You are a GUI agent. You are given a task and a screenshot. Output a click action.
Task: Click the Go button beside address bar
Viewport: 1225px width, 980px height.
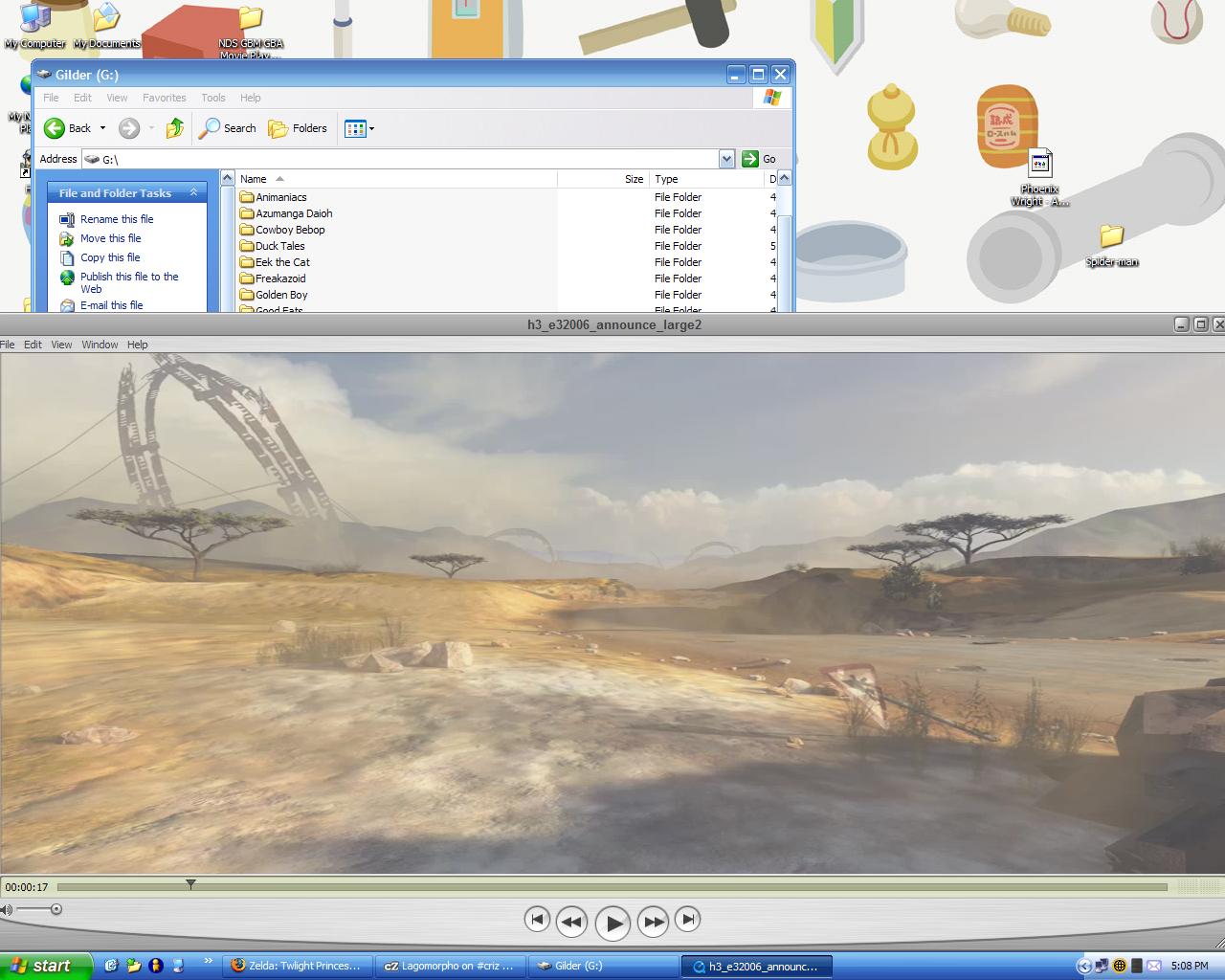click(759, 159)
